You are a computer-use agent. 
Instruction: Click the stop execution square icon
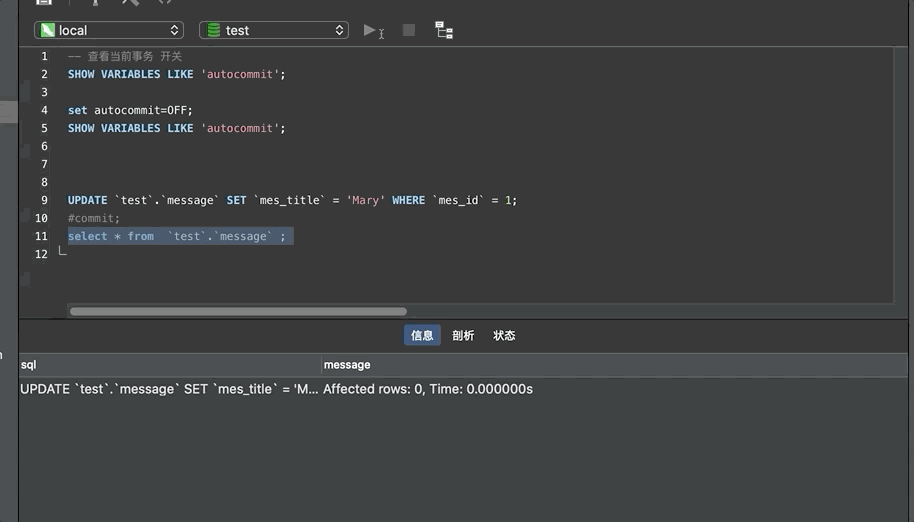click(x=409, y=30)
